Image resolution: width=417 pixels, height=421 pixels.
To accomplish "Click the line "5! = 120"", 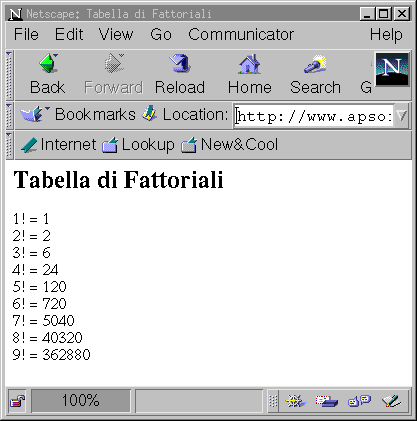I will coord(40,287).
